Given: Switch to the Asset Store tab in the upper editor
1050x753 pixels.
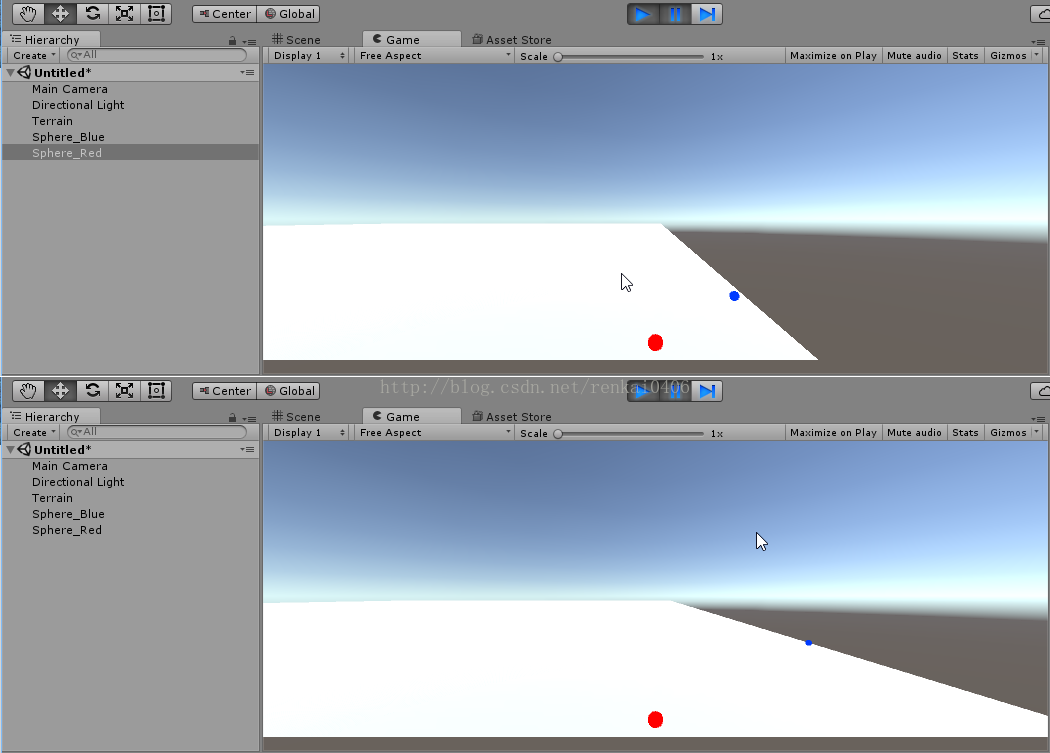Looking at the screenshot, I should [x=512, y=40].
